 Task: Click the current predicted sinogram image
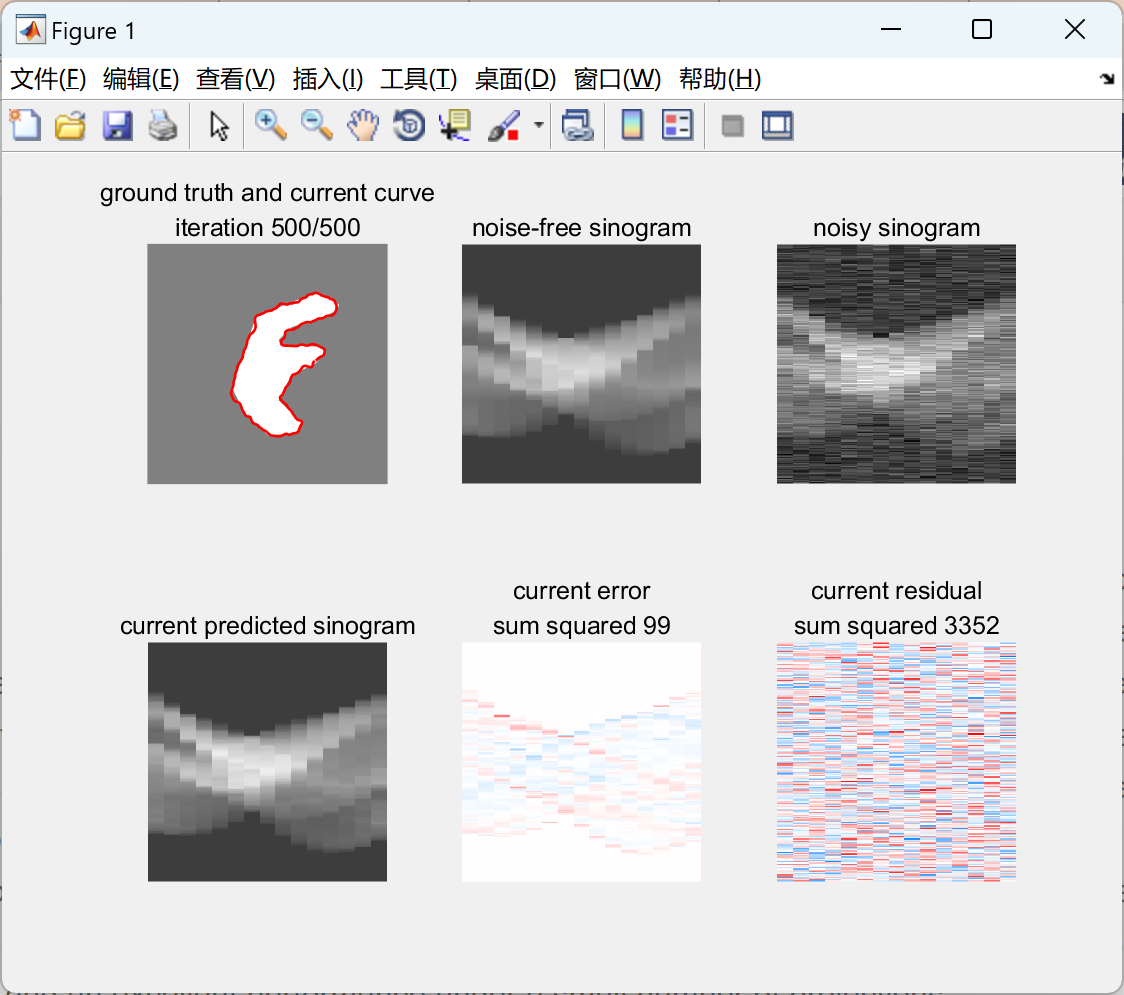pos(267,762)
